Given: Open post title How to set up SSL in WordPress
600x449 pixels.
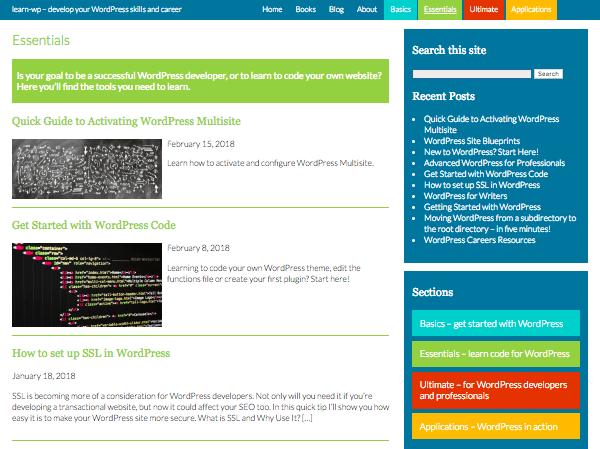Looking at the screenshot, I should click(91, 353).
